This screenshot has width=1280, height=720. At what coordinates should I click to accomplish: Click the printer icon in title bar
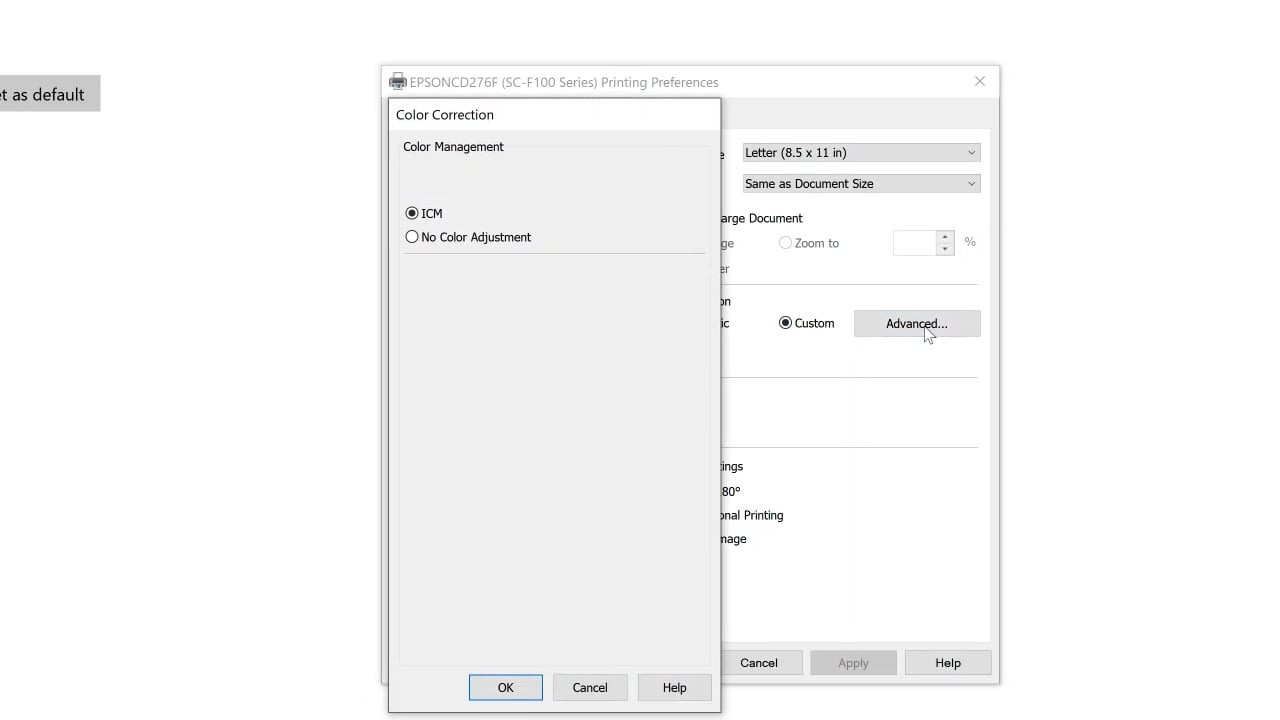coord(398,82)
